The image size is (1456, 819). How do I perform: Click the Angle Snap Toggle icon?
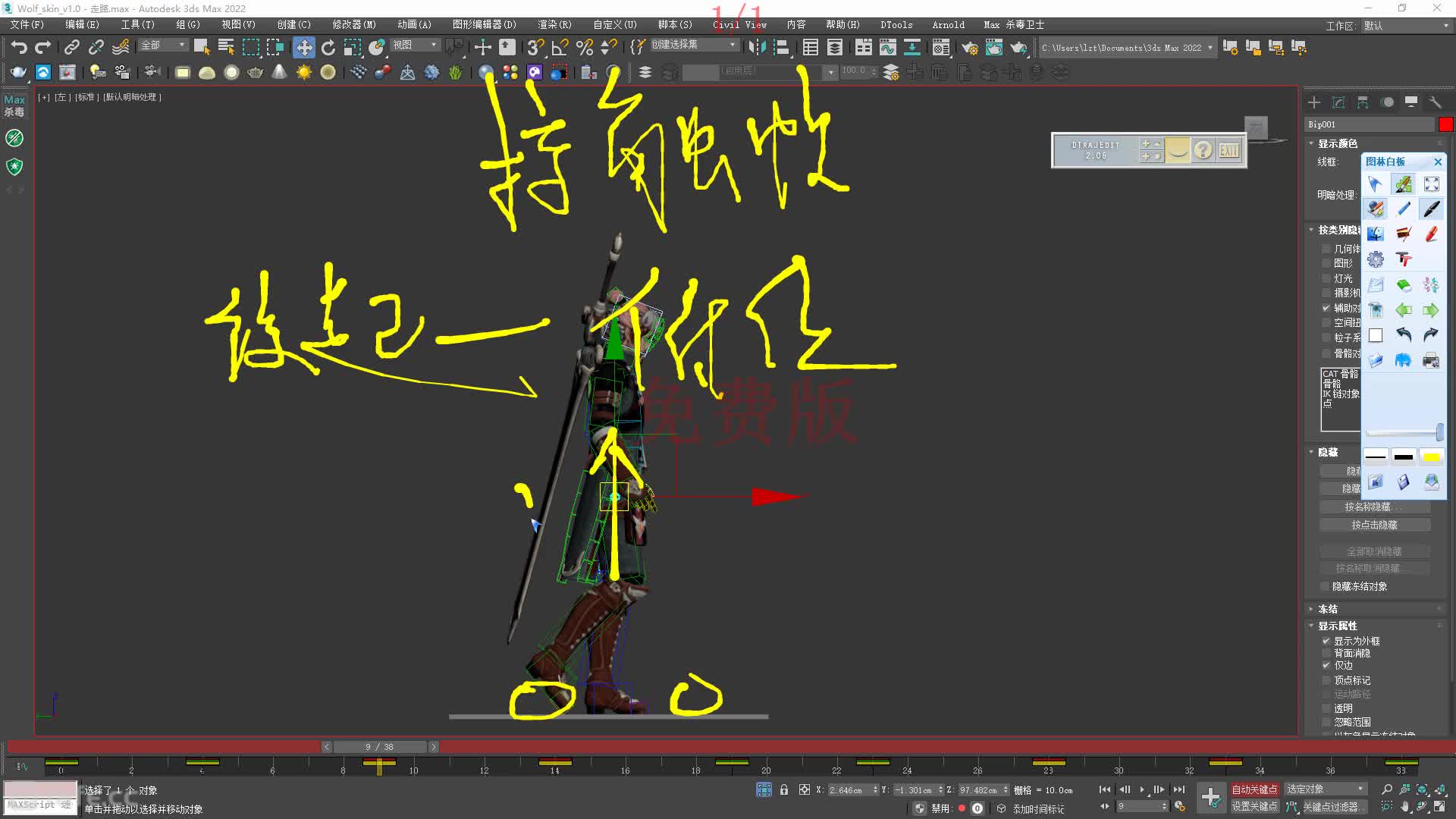point(560,47)
